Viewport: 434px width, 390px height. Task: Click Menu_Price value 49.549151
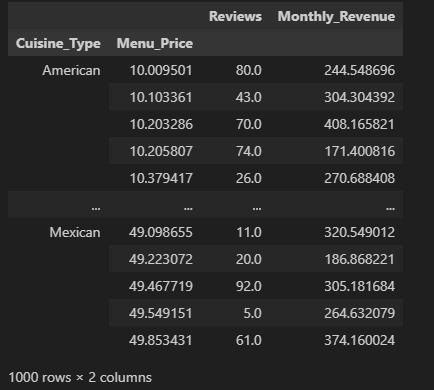point(161,313)
